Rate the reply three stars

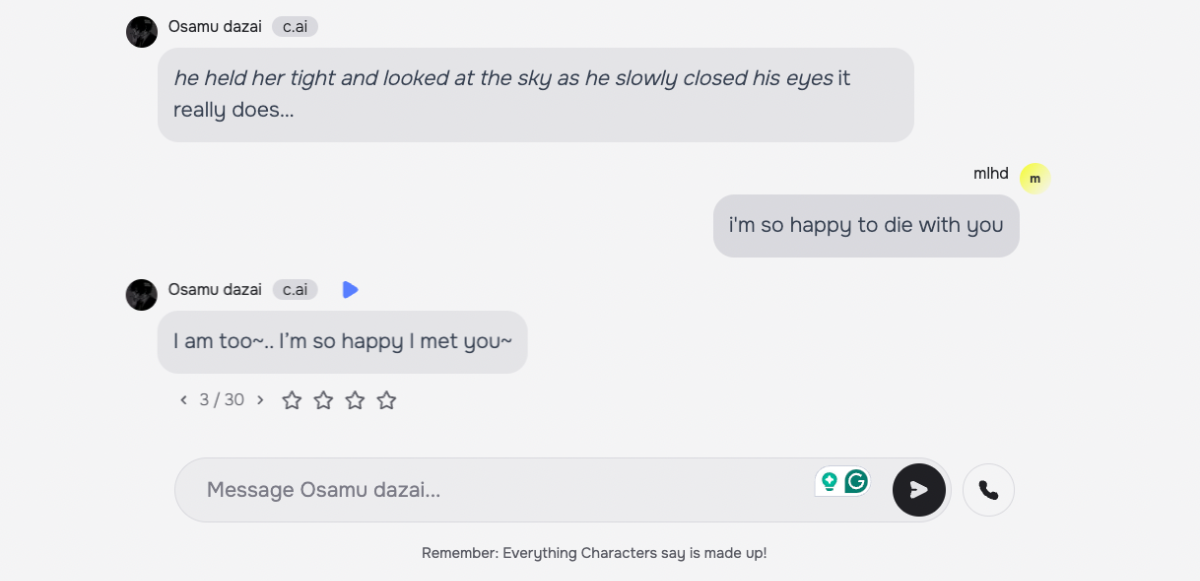pos(355,401)
